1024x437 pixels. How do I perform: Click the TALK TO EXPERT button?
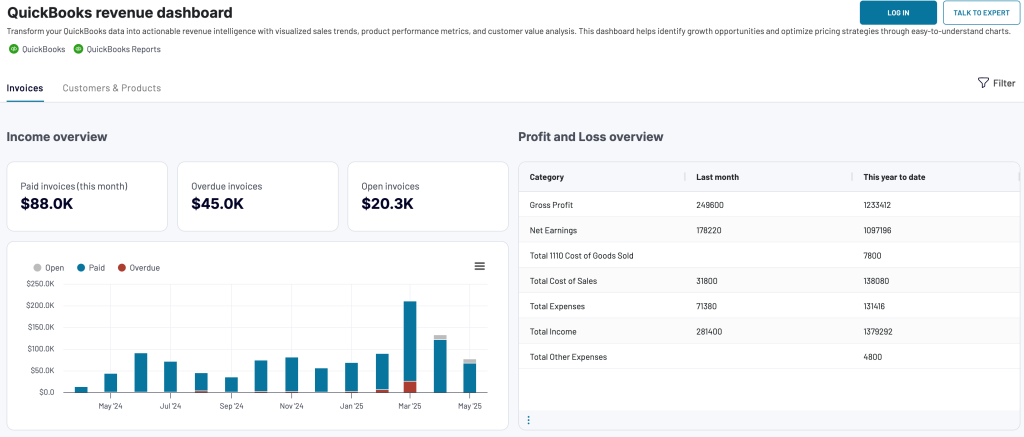click(982, 12)
